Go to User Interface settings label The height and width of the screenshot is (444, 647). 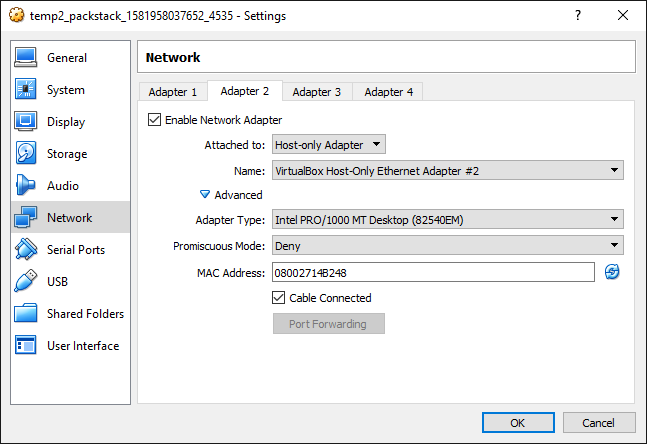pyautogui.click(x=83, y=345)
